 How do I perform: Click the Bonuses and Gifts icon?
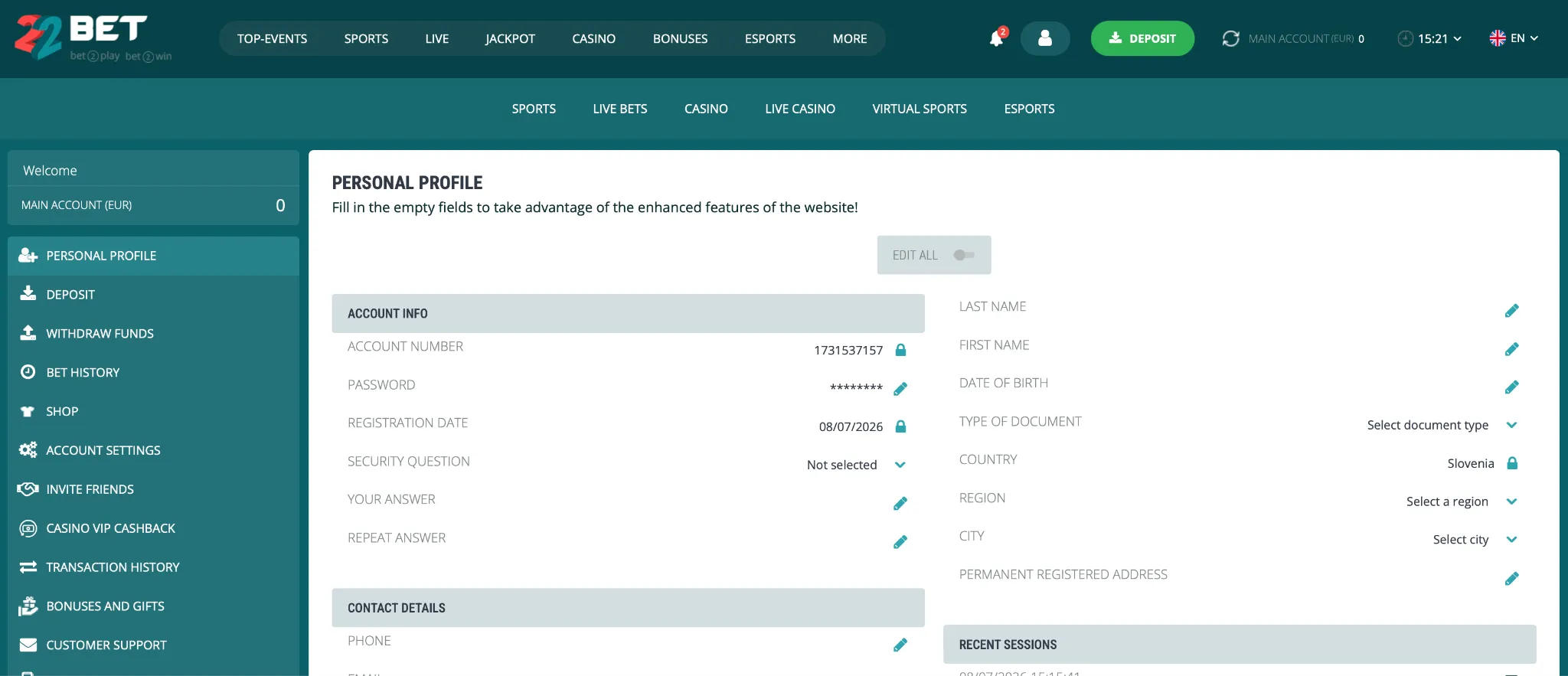(28, 606)
